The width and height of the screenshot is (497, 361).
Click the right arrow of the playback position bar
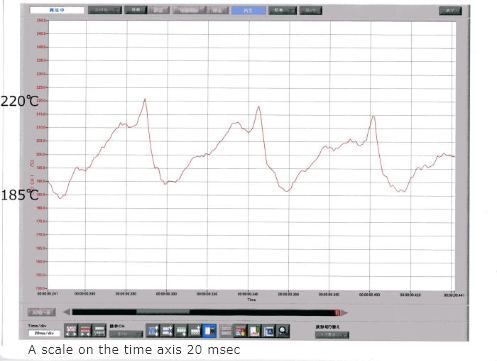[x=344, y=313]
